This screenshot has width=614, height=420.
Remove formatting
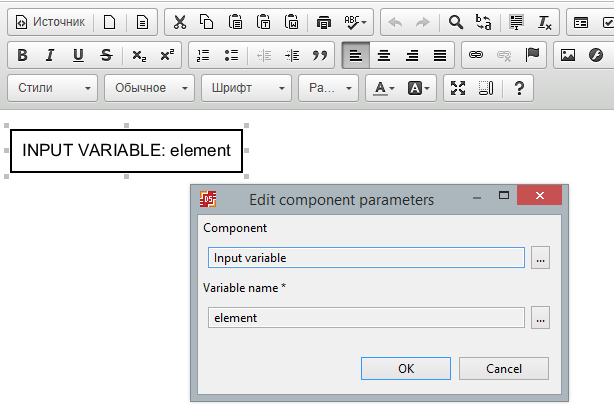click(x=545, y=22)
